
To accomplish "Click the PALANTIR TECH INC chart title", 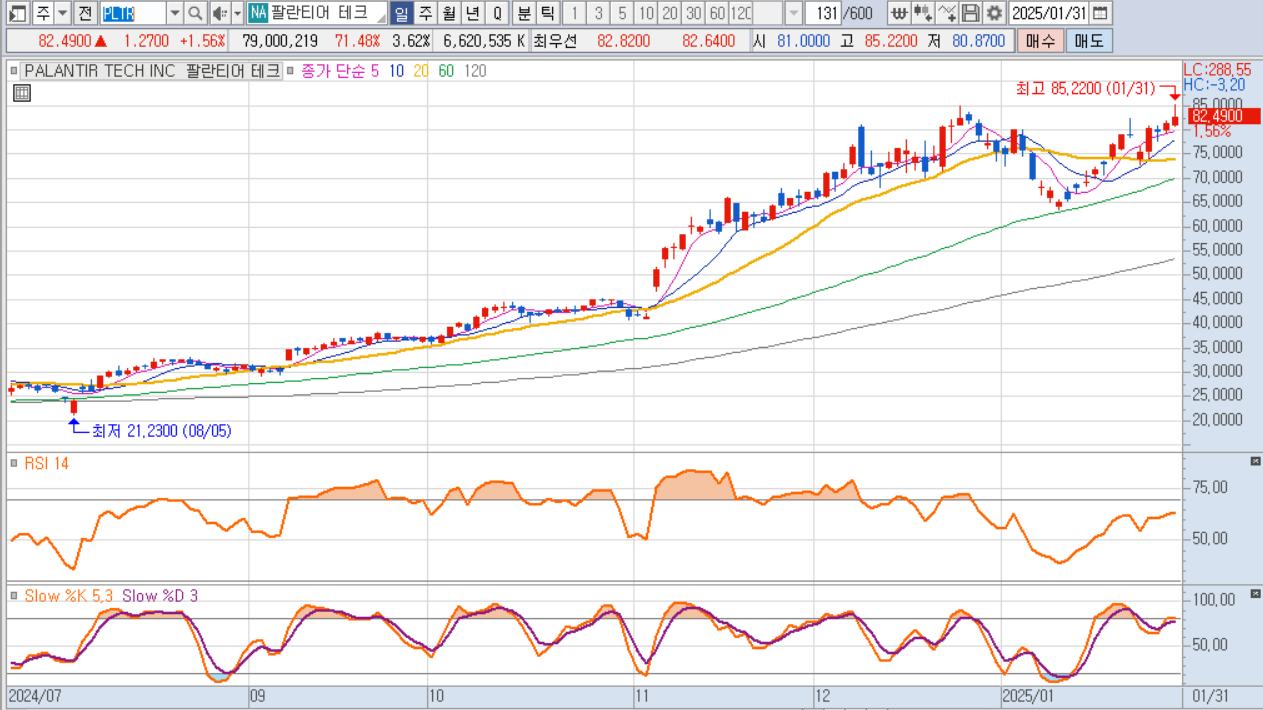I will click(152, 71).
